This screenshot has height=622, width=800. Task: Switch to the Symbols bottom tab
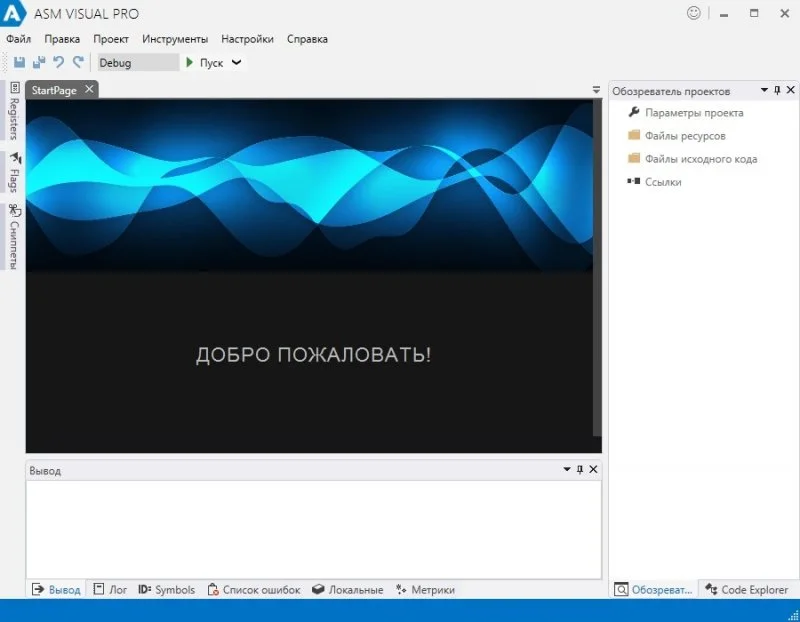pyautogui.click(x=166, y=589)
